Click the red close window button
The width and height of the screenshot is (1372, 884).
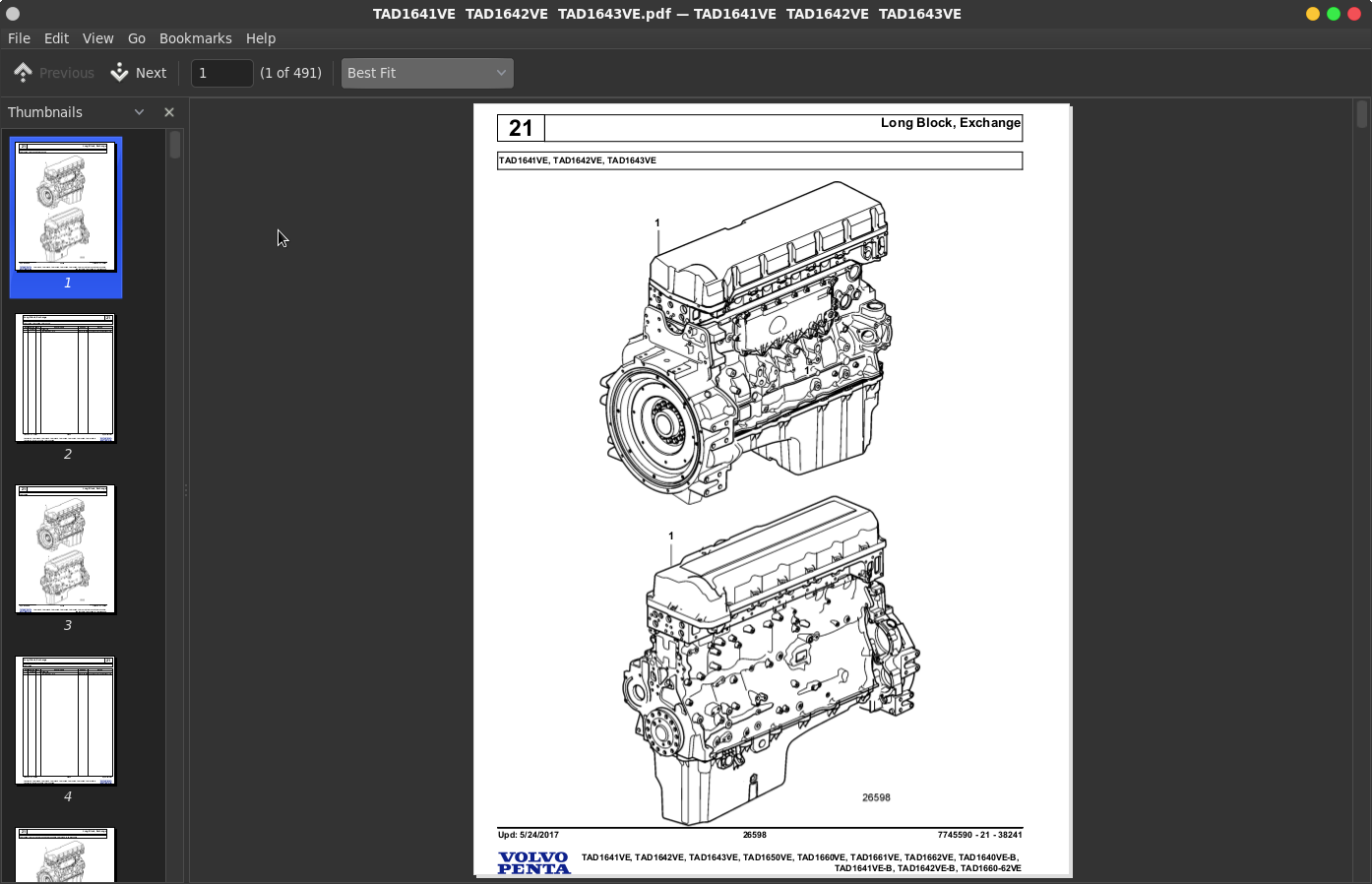(1354, 14)
